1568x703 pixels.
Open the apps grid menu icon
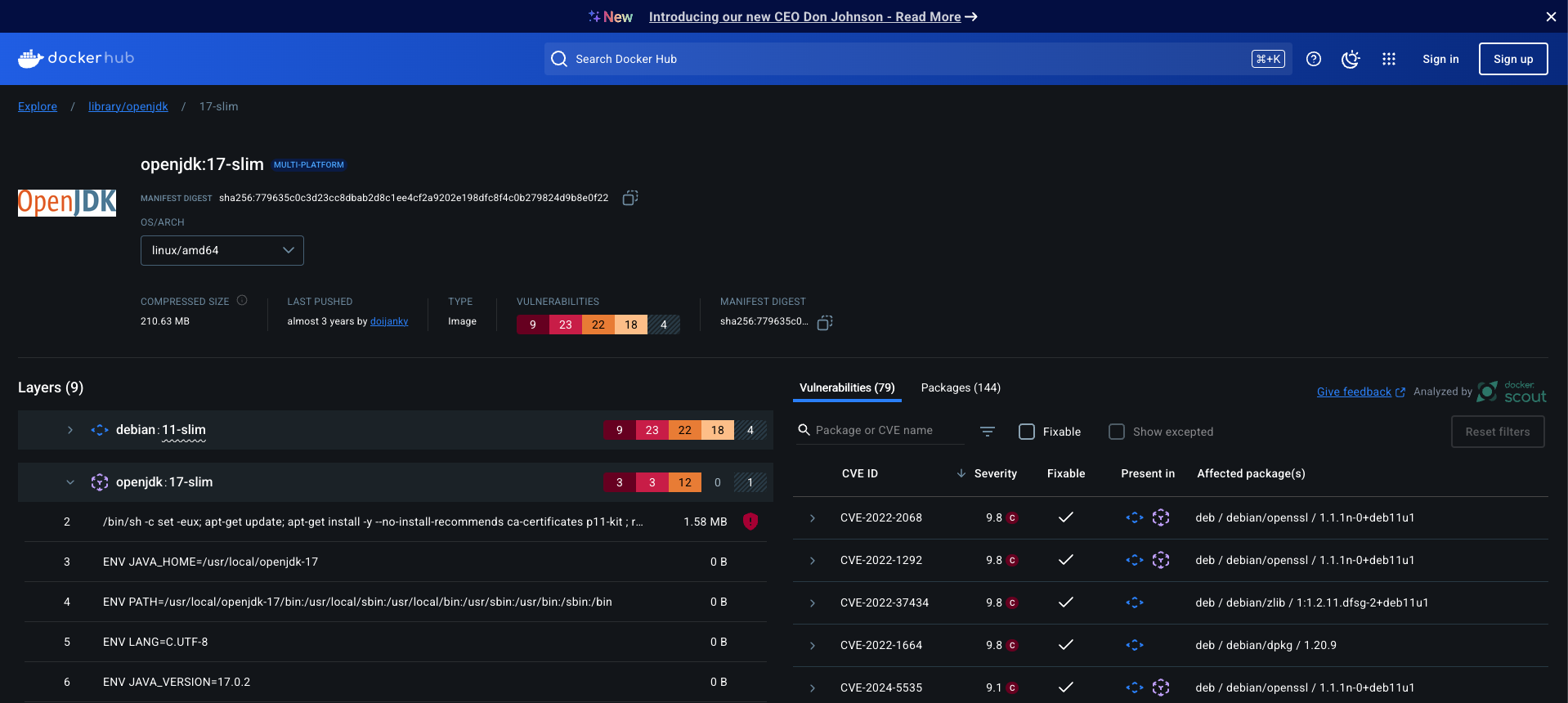1389,59
